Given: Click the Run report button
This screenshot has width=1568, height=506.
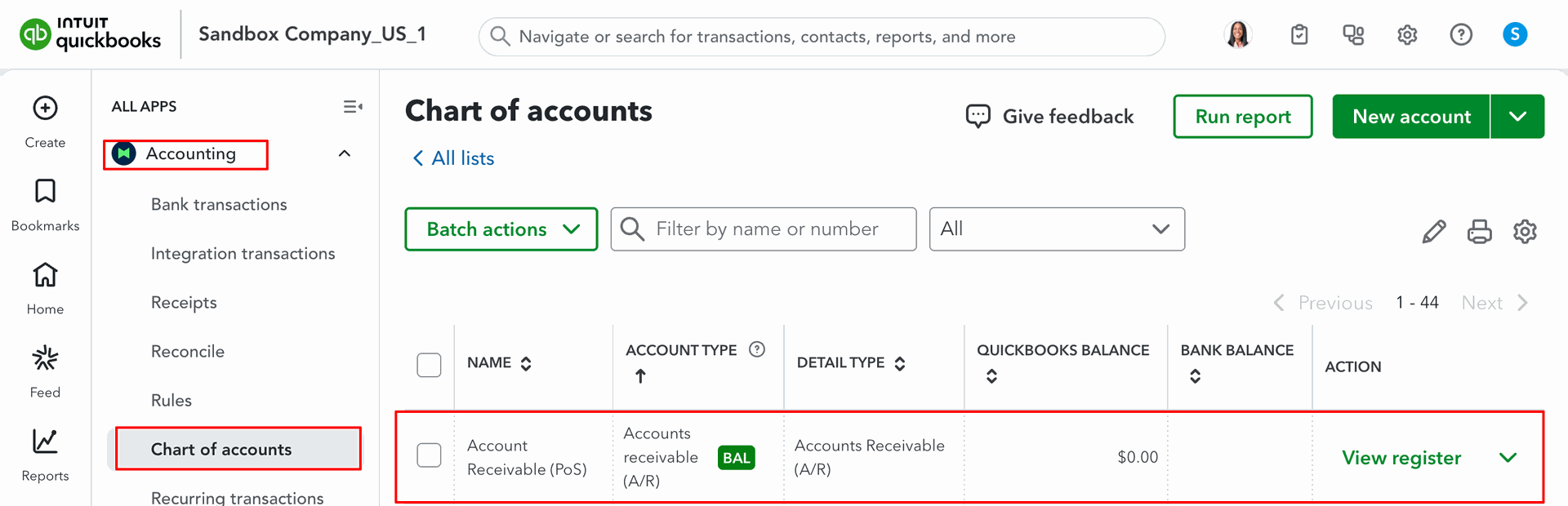Looking at the screenshot, I should 1242,117.
